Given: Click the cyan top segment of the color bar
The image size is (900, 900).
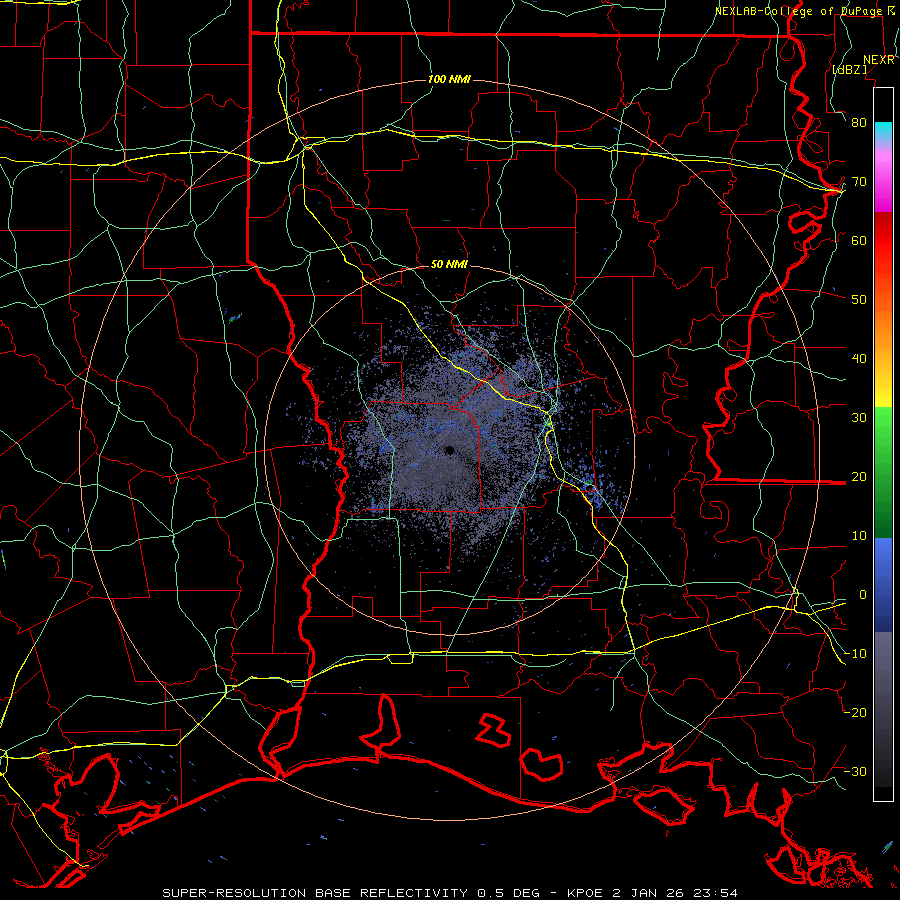Looking at the screenshot, I should pos(883,131).
